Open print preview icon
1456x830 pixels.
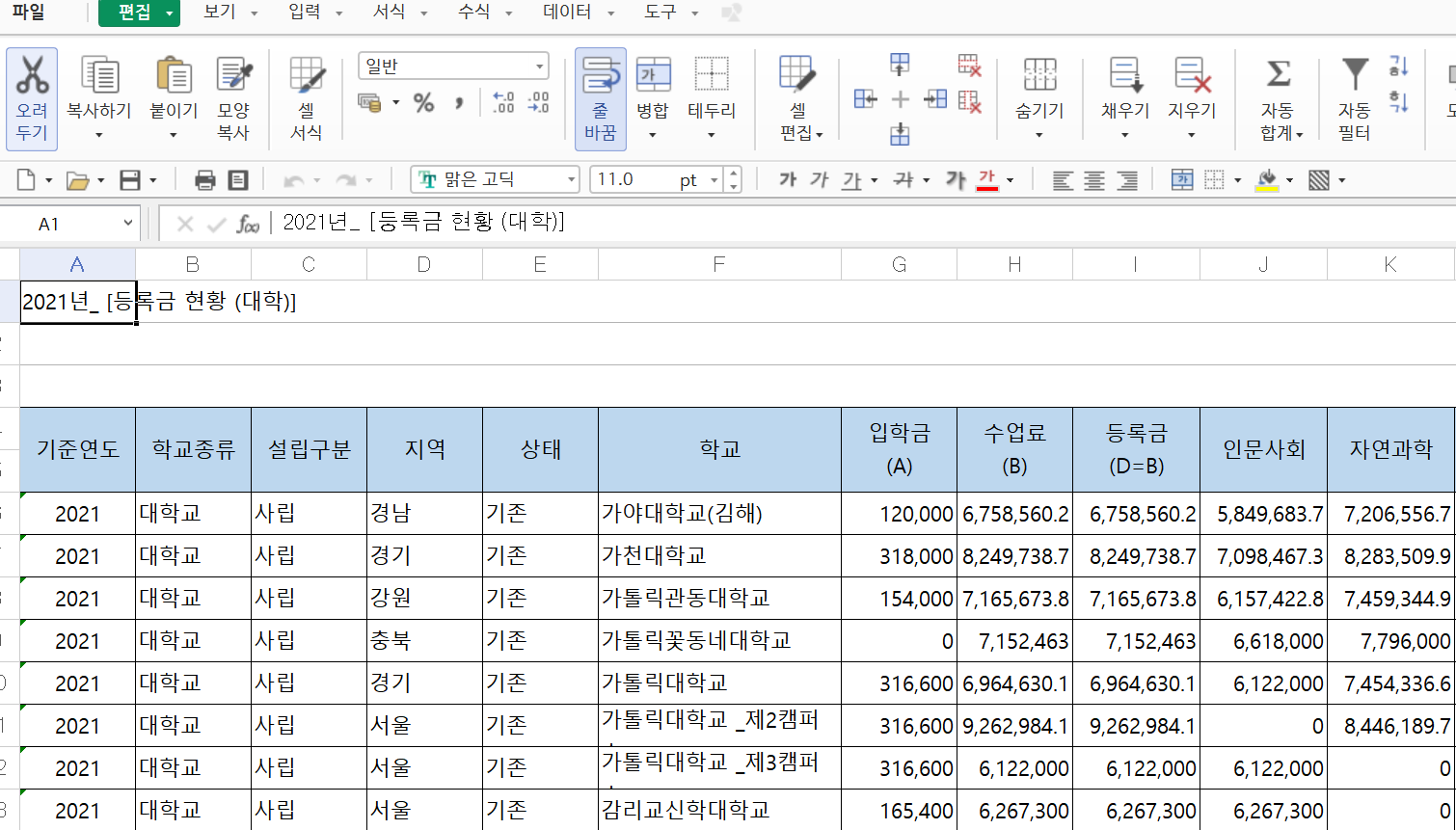pos(238,180)
